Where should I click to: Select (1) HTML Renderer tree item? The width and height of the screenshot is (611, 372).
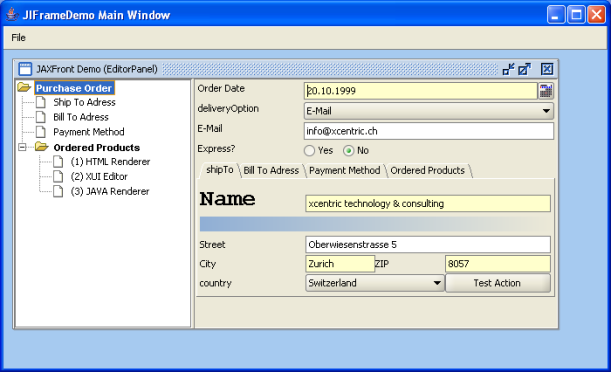click(110, 162)
